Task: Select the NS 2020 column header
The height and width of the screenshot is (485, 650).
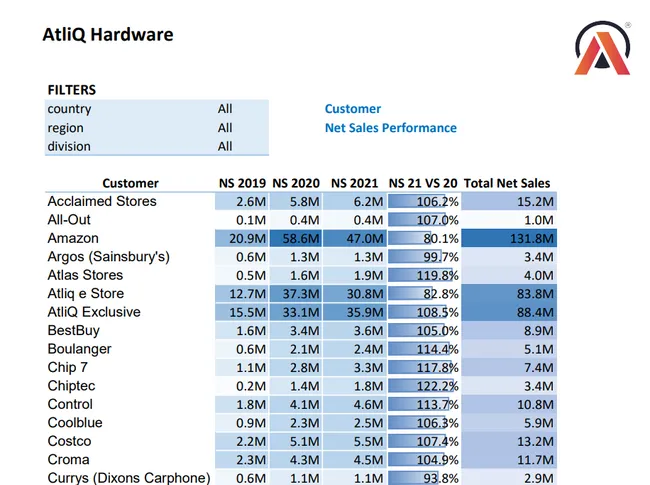Action: [x=296, y=183]
